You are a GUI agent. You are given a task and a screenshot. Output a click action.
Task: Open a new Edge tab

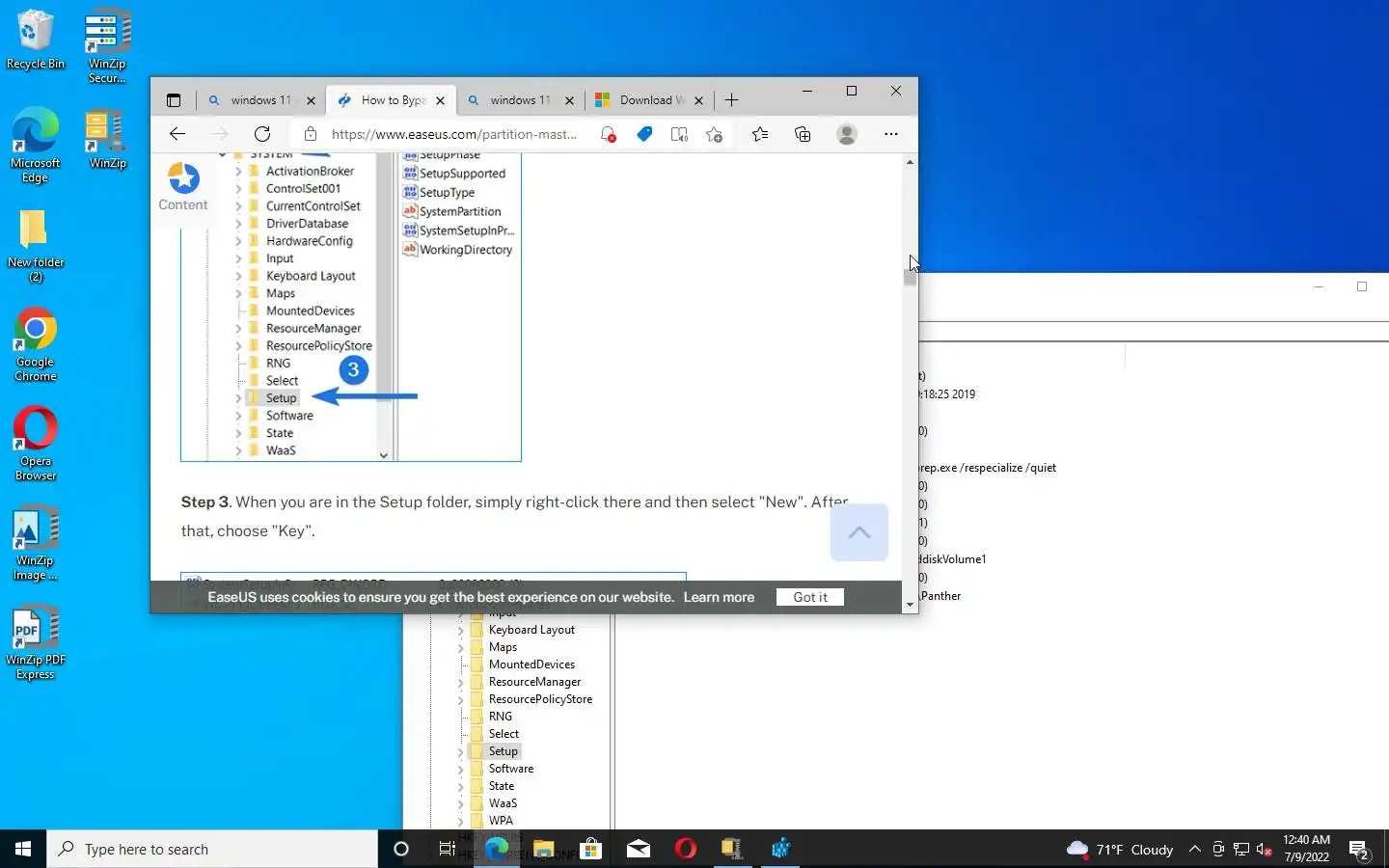732,100
